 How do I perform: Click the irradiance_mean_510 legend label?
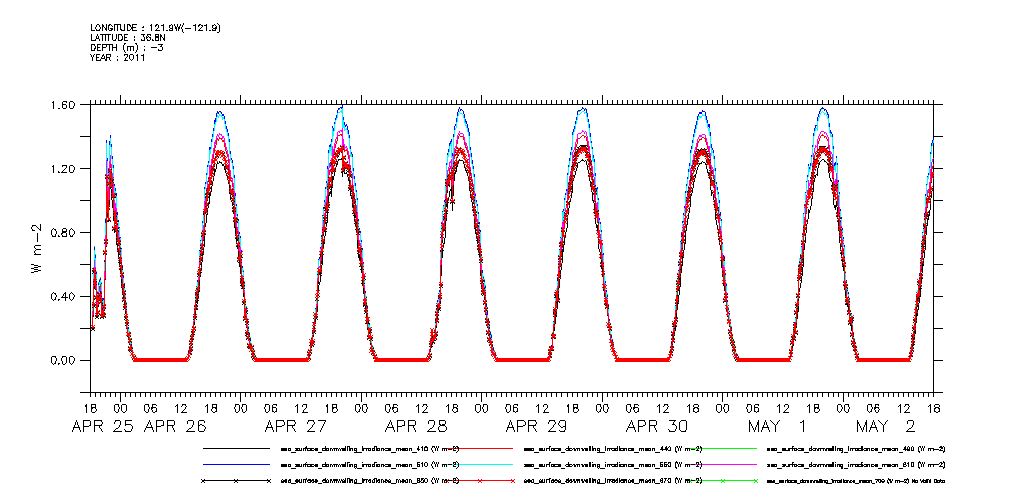369,464
